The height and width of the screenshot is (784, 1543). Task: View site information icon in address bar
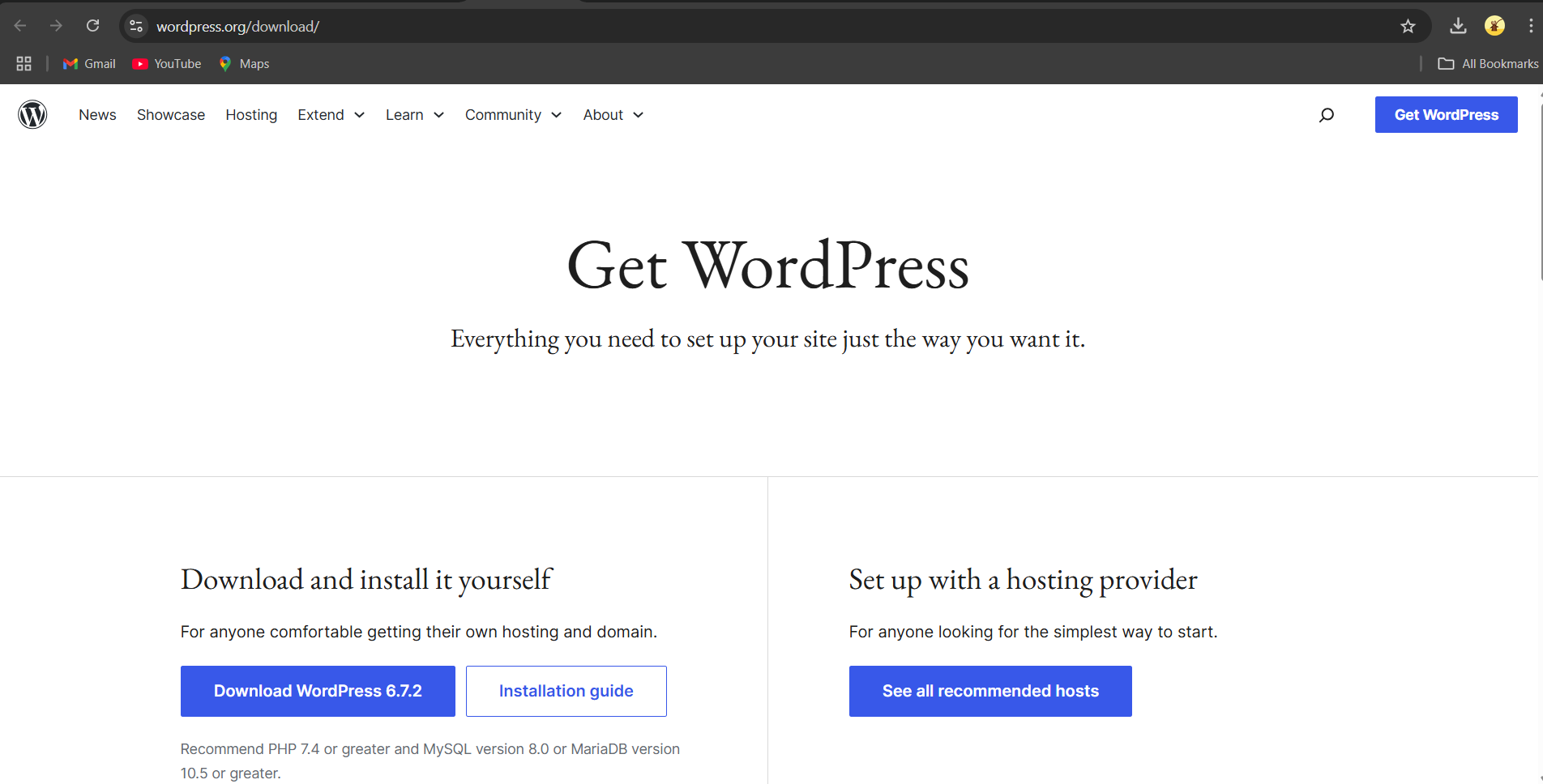[136, 26]
